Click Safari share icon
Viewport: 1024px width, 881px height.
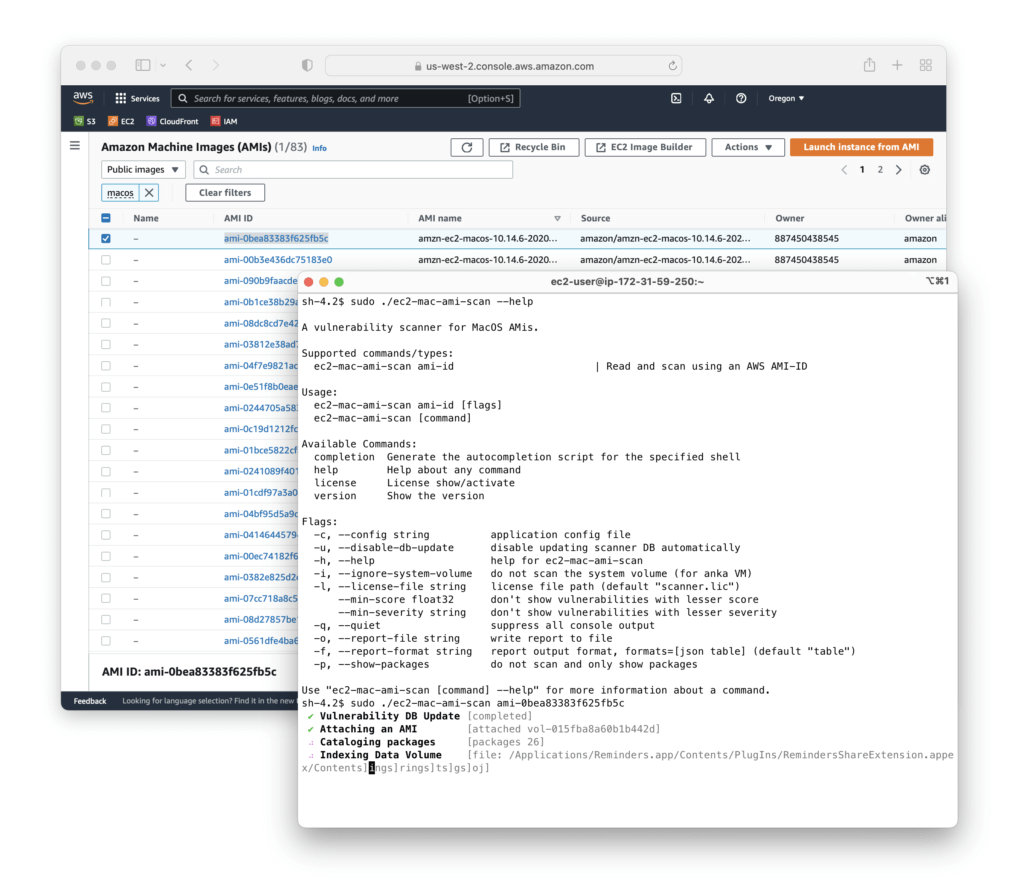click(x=869, y=65)
